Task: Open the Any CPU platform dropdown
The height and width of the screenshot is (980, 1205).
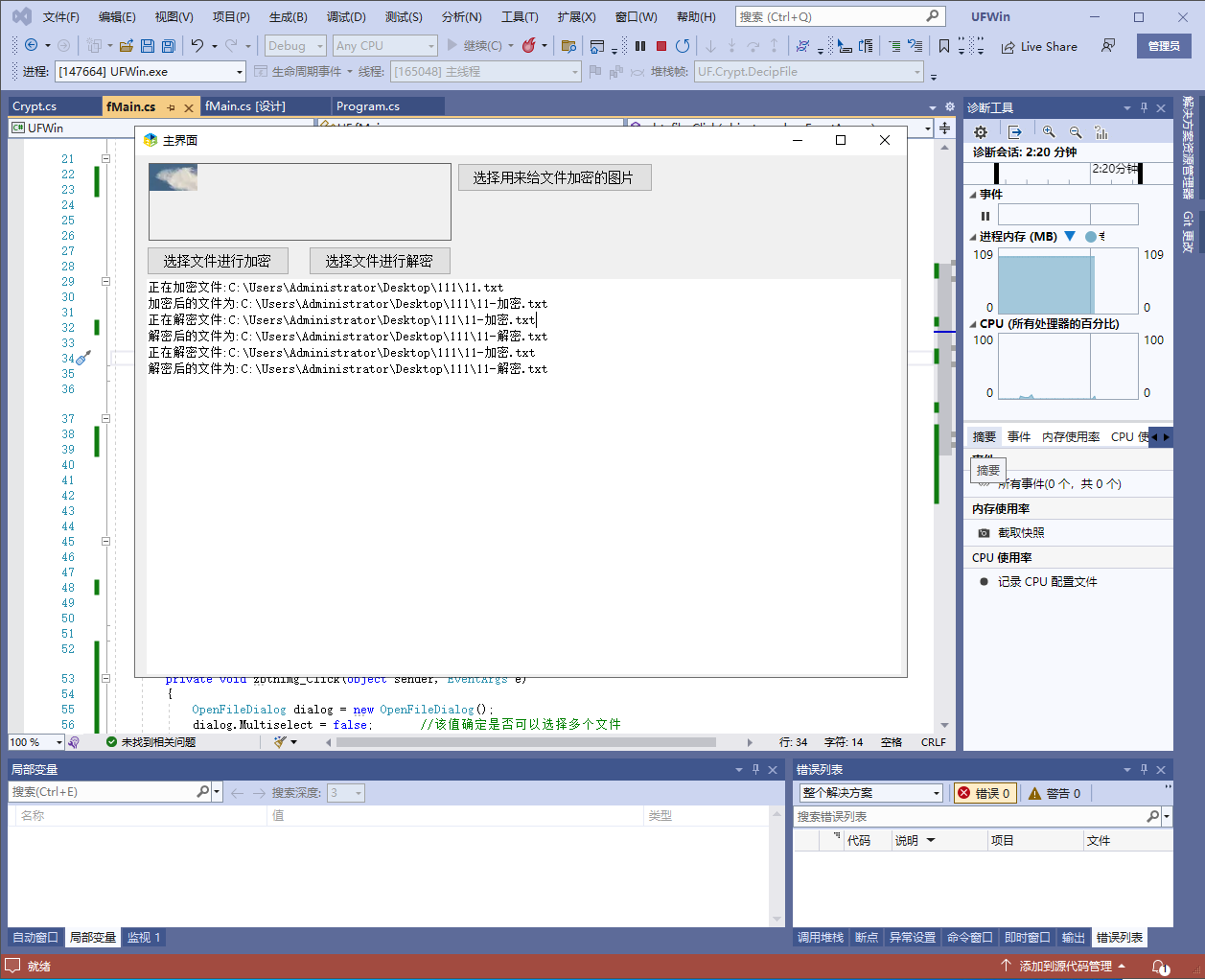Action: pyautogui.click(x=384, y=45)
